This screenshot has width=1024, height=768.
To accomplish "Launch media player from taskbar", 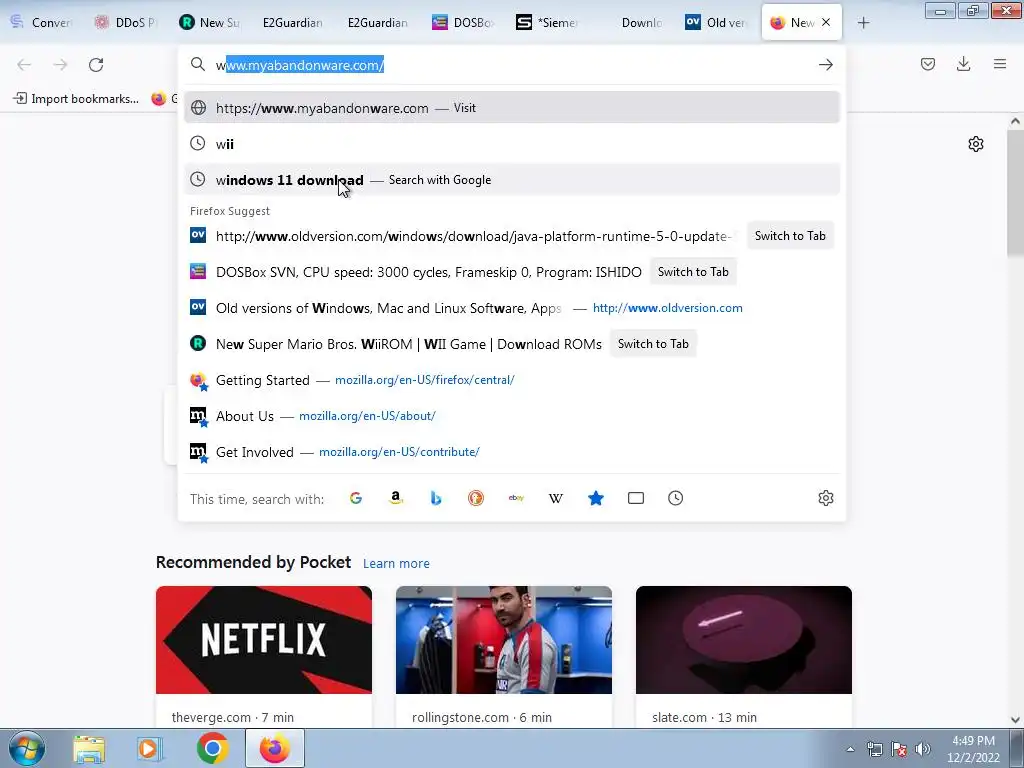I will [149, 749].
